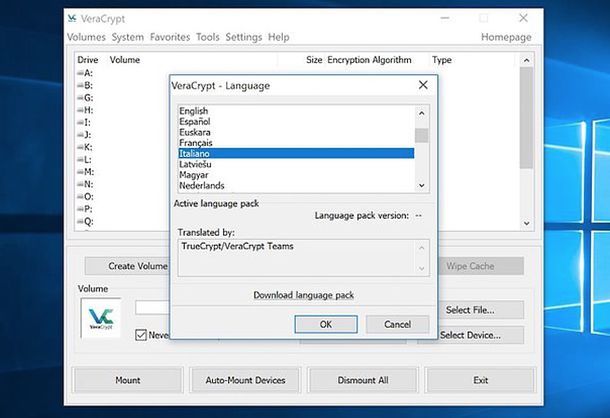Screen dimensions: 610x418
Task: Click language list scroll up arrow
Action: [x=421, y=113]
